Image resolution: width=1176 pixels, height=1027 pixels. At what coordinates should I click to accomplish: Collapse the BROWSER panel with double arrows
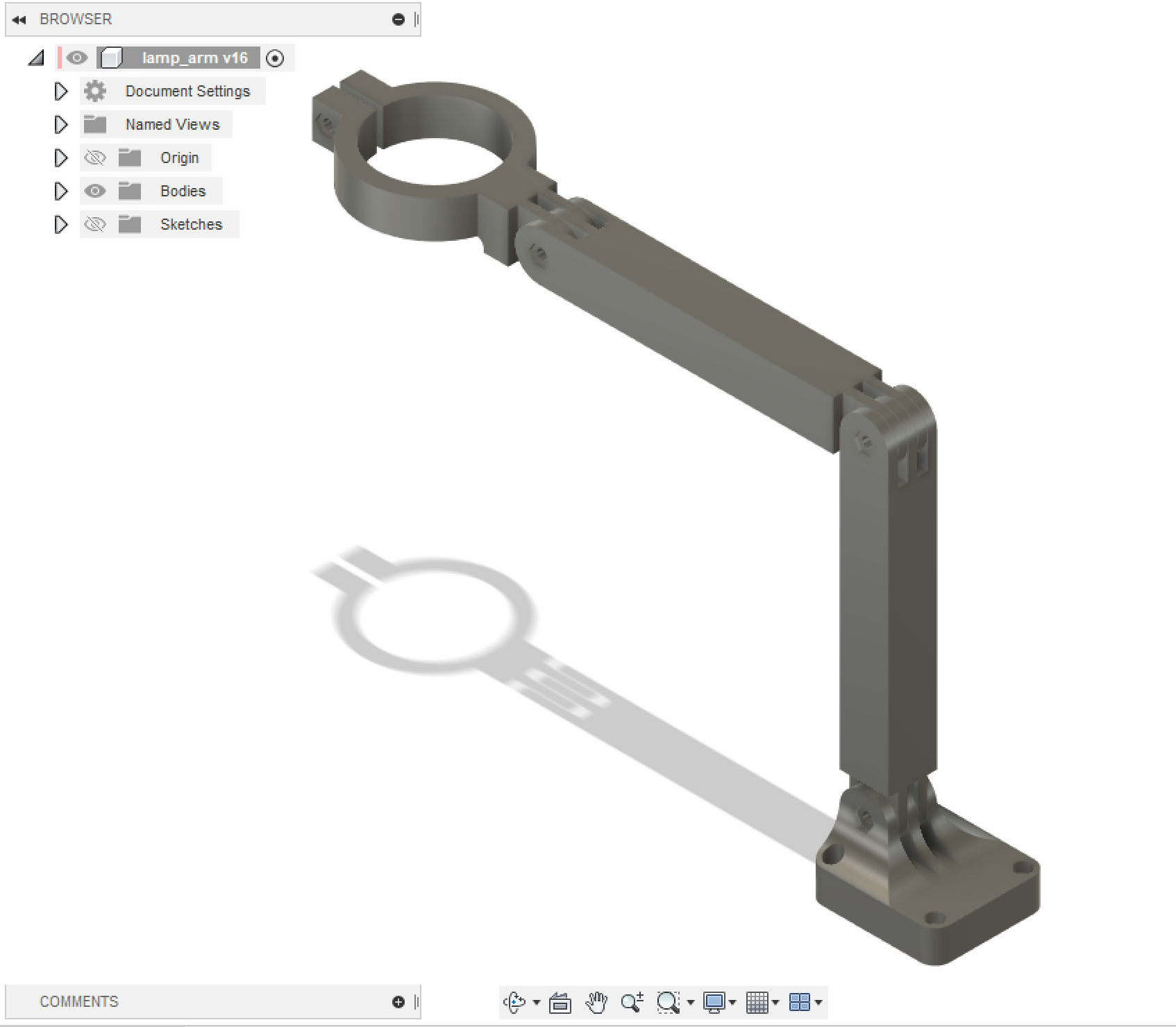point(18,19)
